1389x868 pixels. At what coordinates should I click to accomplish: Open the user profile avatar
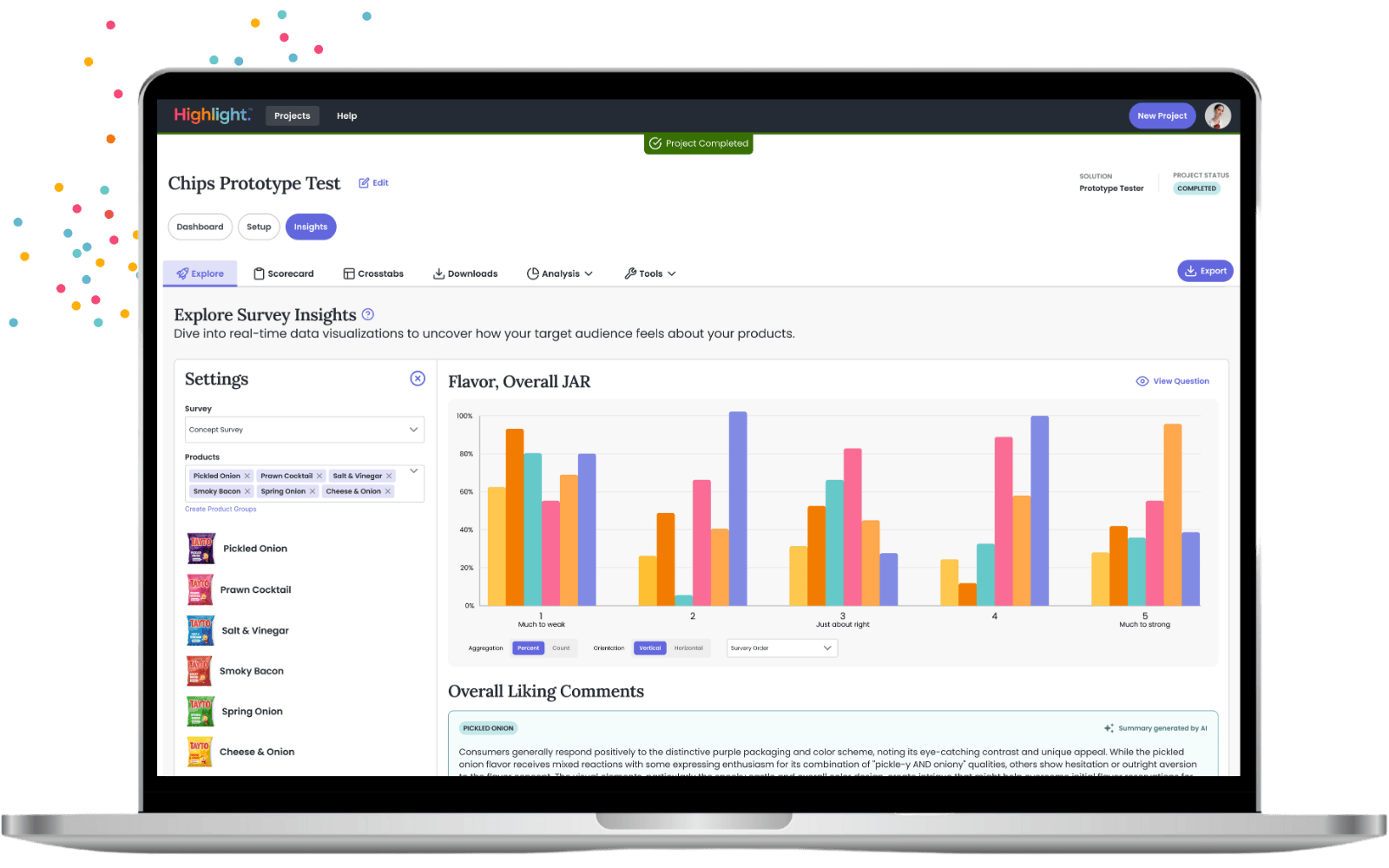[1218, 115]
